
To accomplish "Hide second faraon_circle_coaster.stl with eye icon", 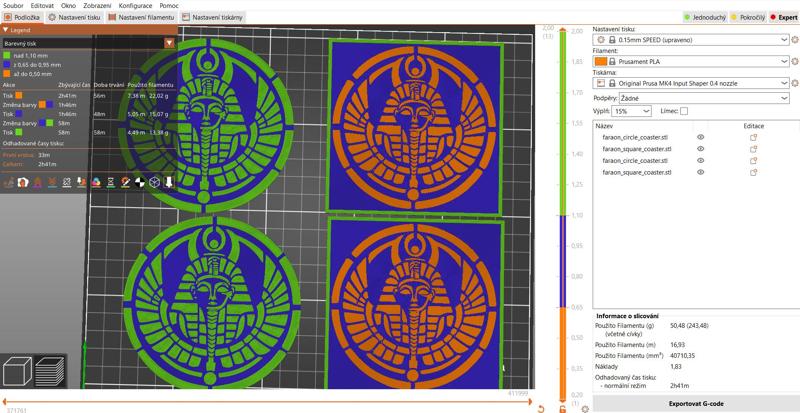I will [701, 161].
